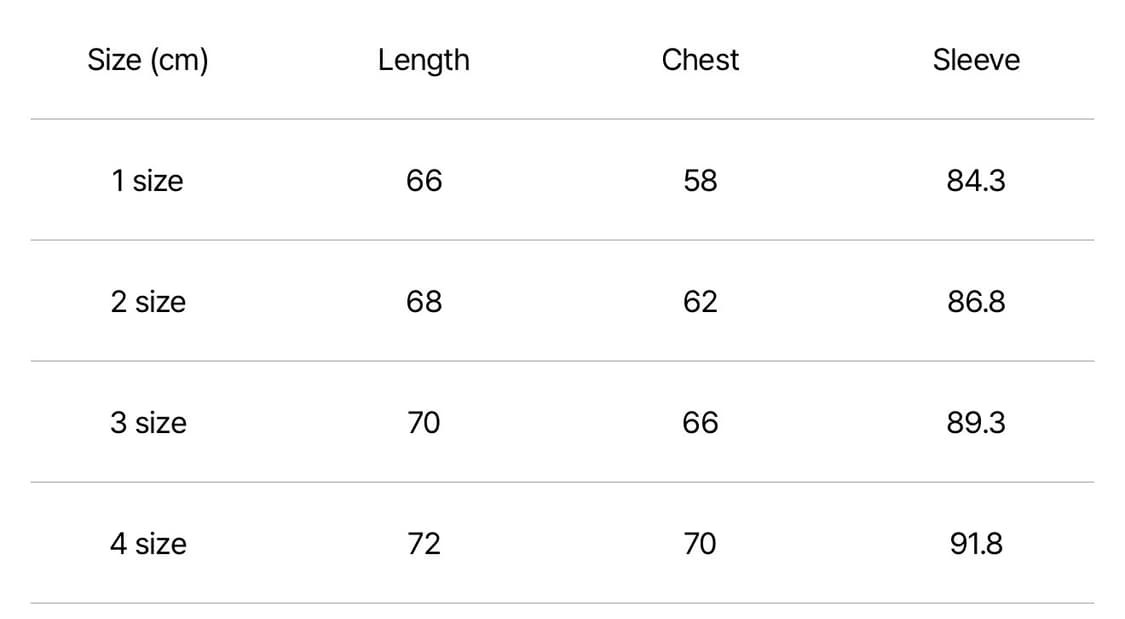This screenshot has width=1125, height=619.
Task: Click the sleeve value 84.3
Action: 976,181
